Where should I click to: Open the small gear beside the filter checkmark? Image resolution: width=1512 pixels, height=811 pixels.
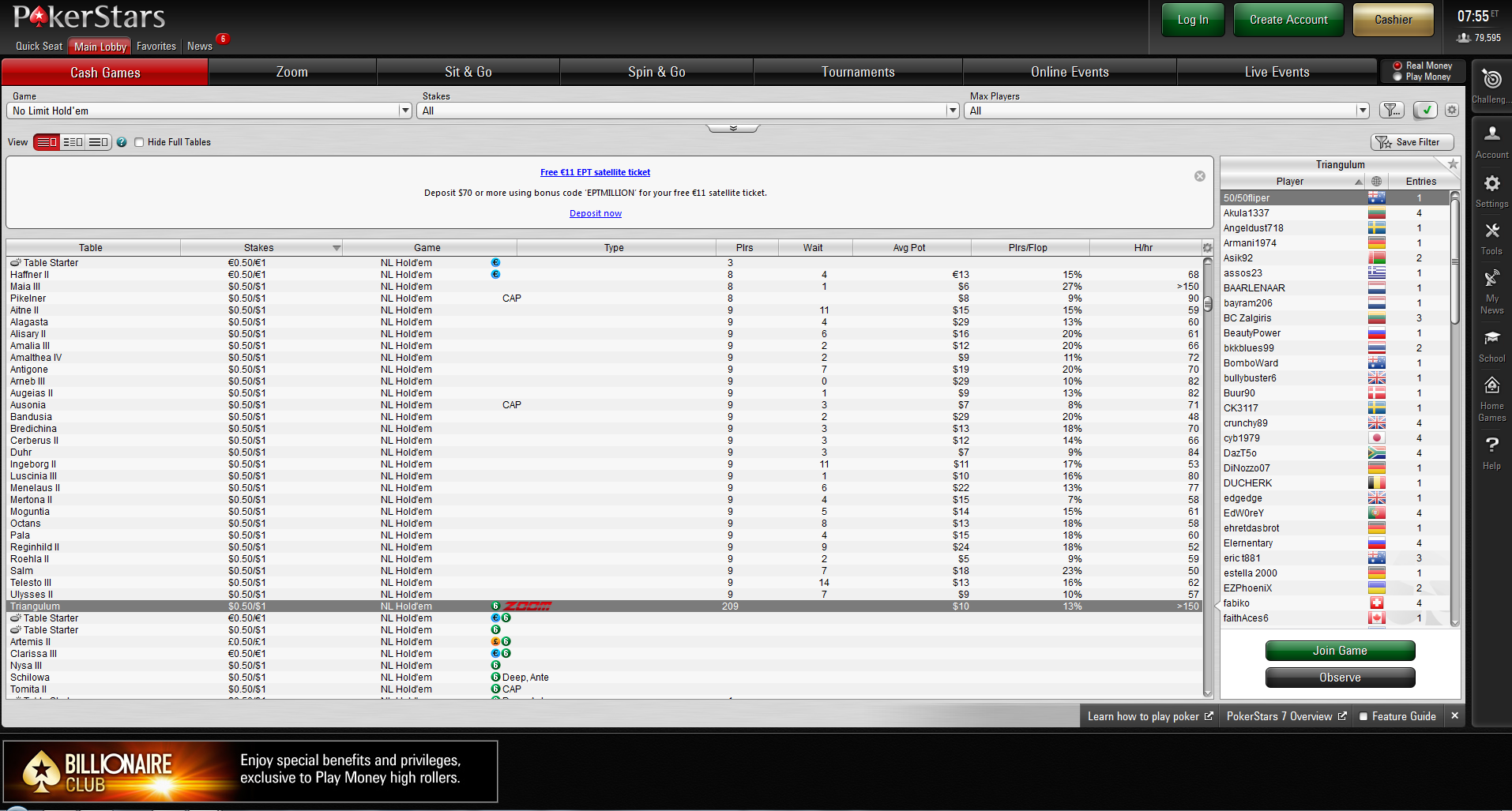[x=1452, y=111]
